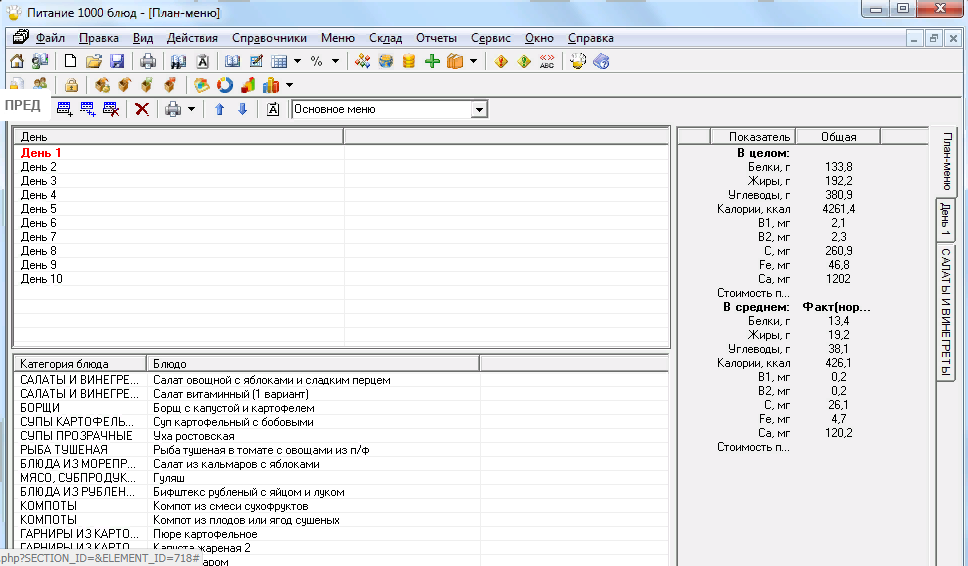Open the Склад menu
This screenshot has height=566, width=968.
pos(385,38)
